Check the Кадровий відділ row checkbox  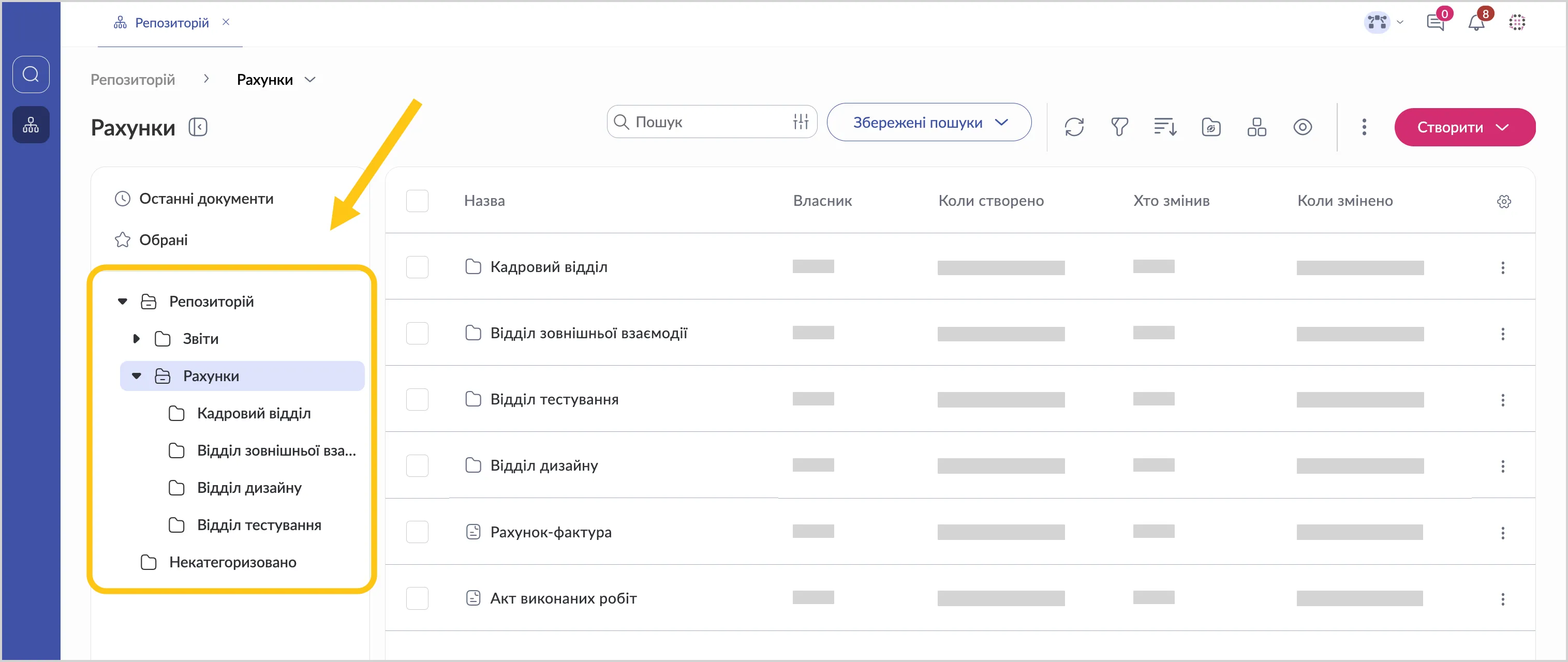[417, 267]
